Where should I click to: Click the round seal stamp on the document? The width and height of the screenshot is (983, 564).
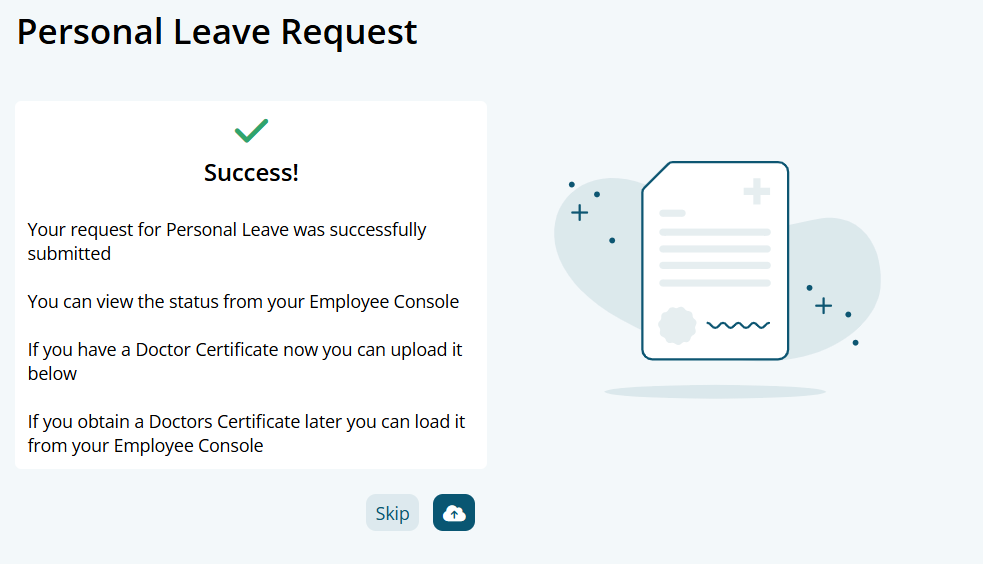[677, 326]
